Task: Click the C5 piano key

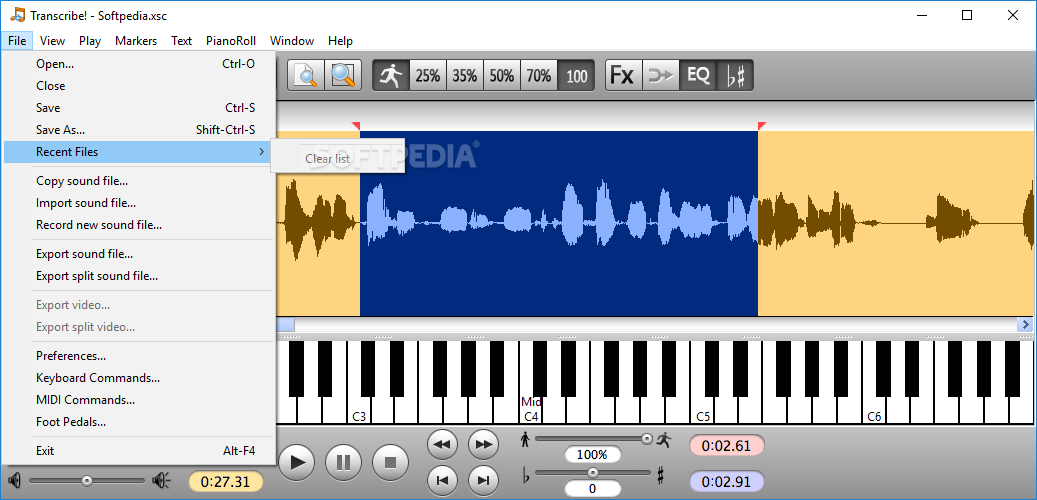Action: pyautogui.click(x=702, y=410)
